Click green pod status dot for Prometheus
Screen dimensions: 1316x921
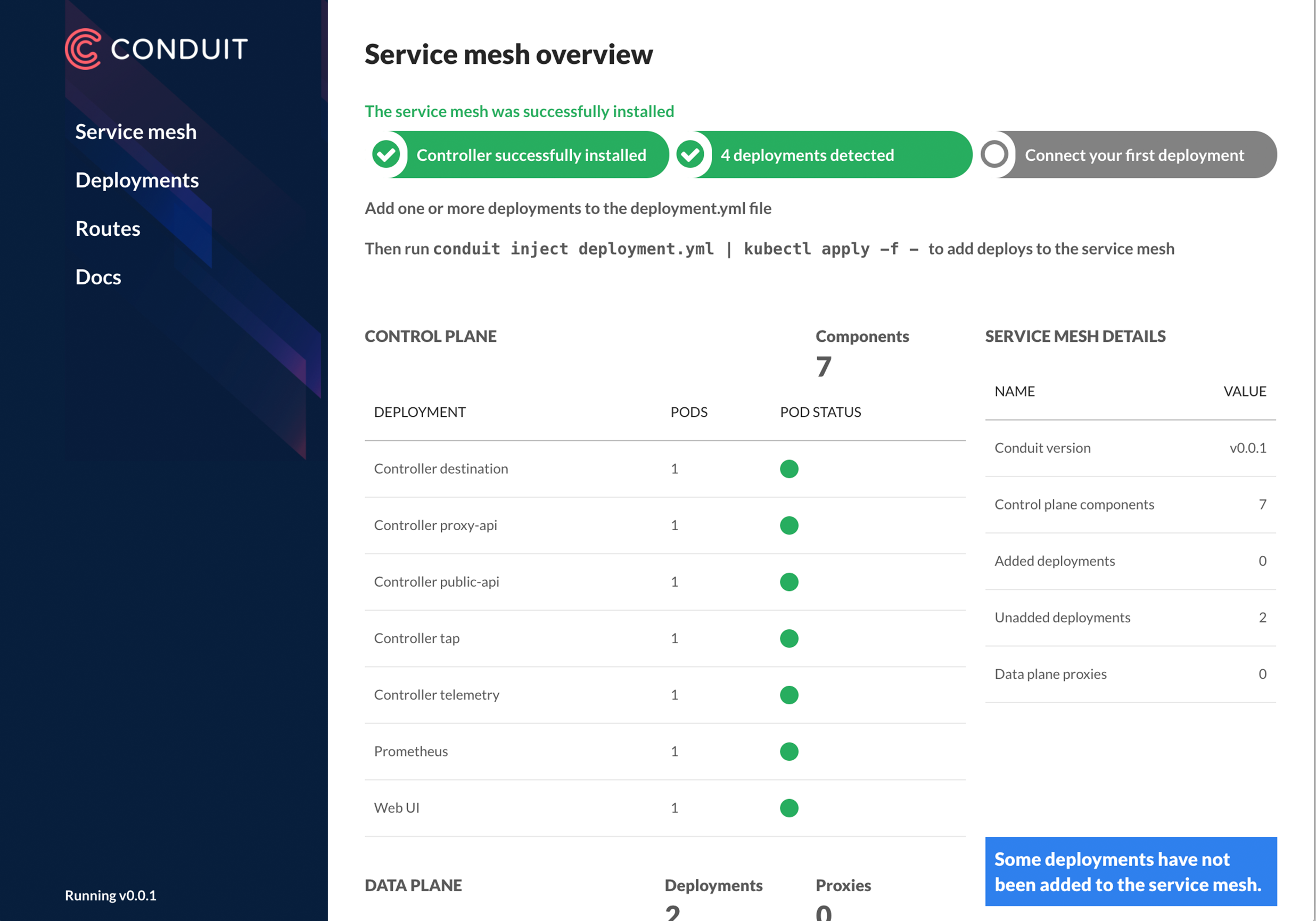[x=788, y=751]
